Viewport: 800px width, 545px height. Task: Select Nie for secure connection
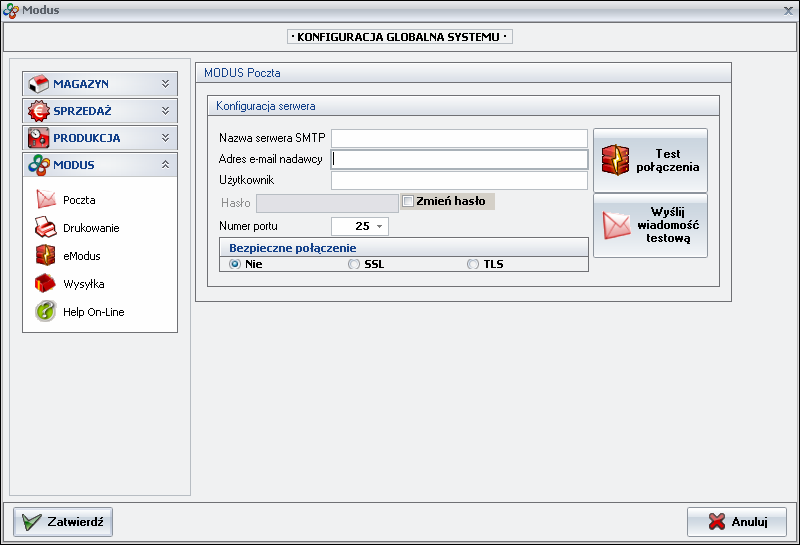[235, 264]
